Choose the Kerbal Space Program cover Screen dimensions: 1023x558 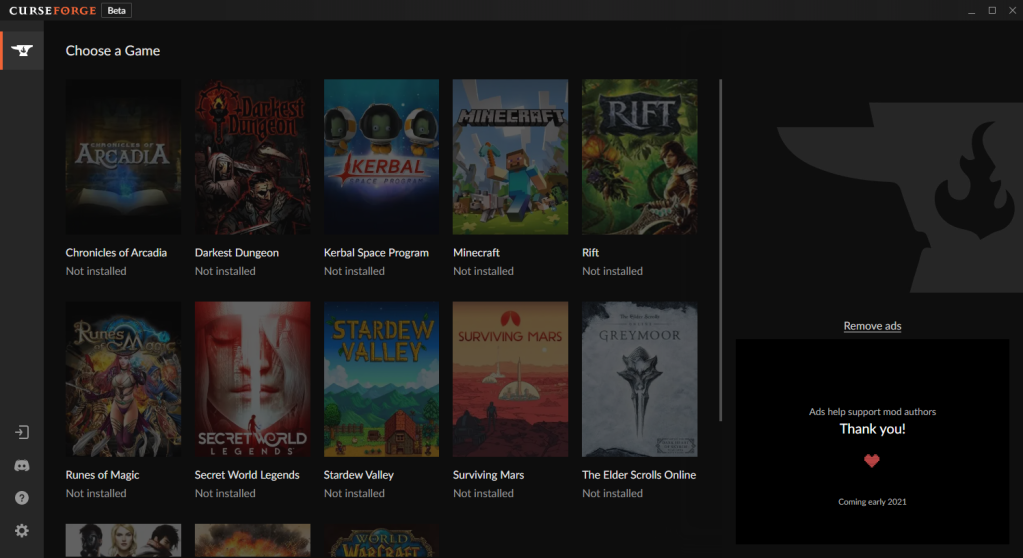click(x=382, y=157)
